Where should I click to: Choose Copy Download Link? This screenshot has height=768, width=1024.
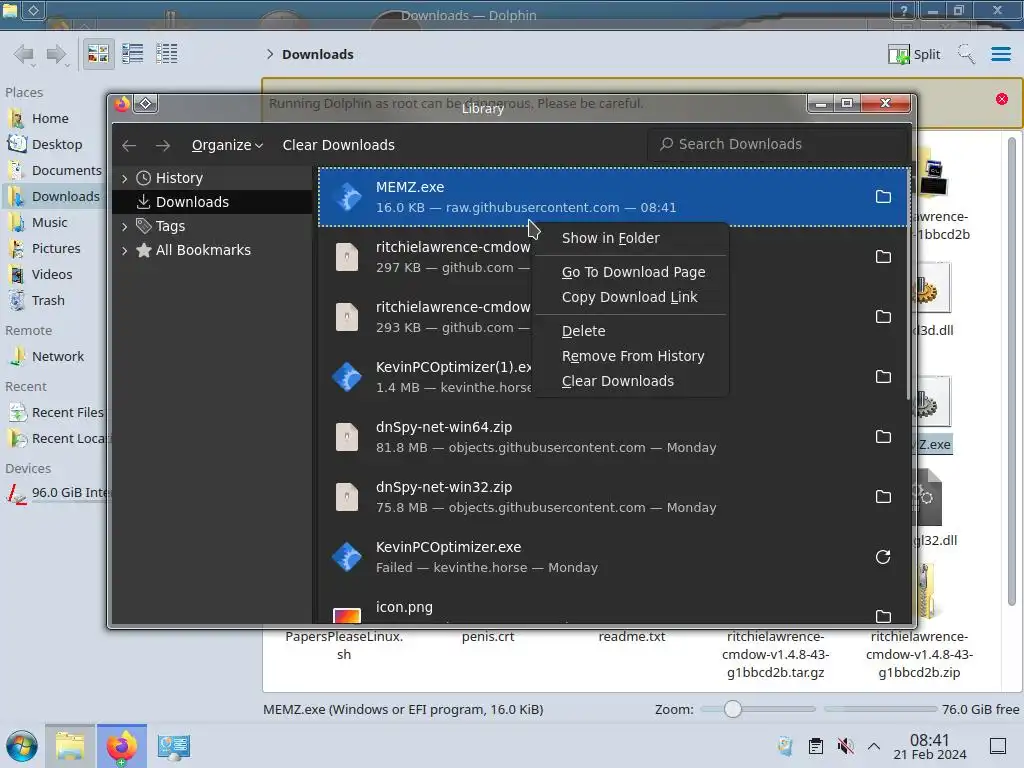pyautogui.click(x=631, y=297)
